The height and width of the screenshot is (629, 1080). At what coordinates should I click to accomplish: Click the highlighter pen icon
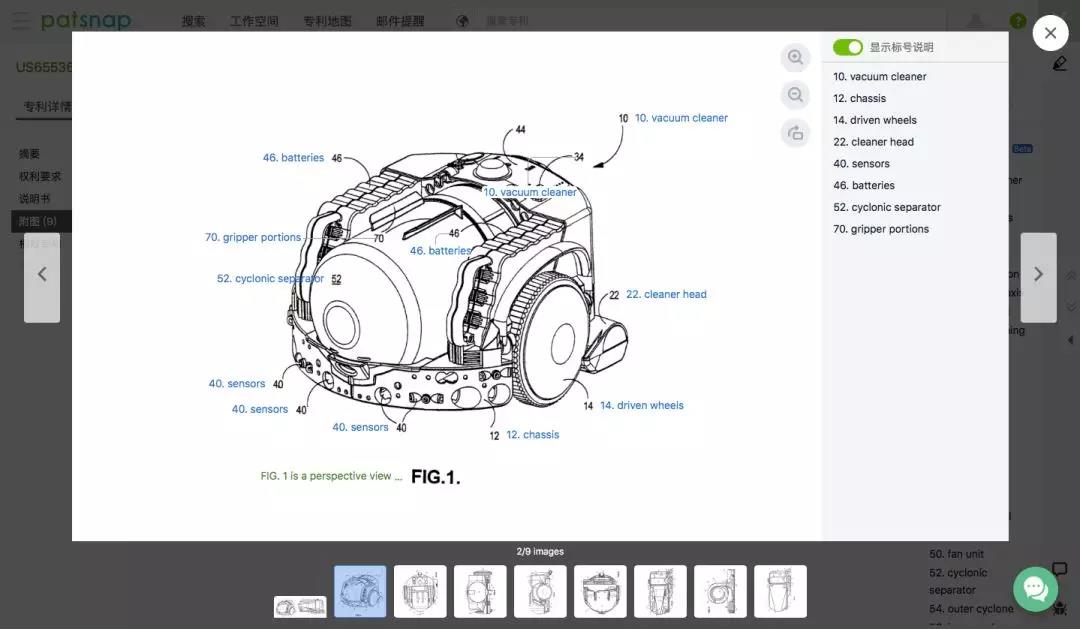1060,64
